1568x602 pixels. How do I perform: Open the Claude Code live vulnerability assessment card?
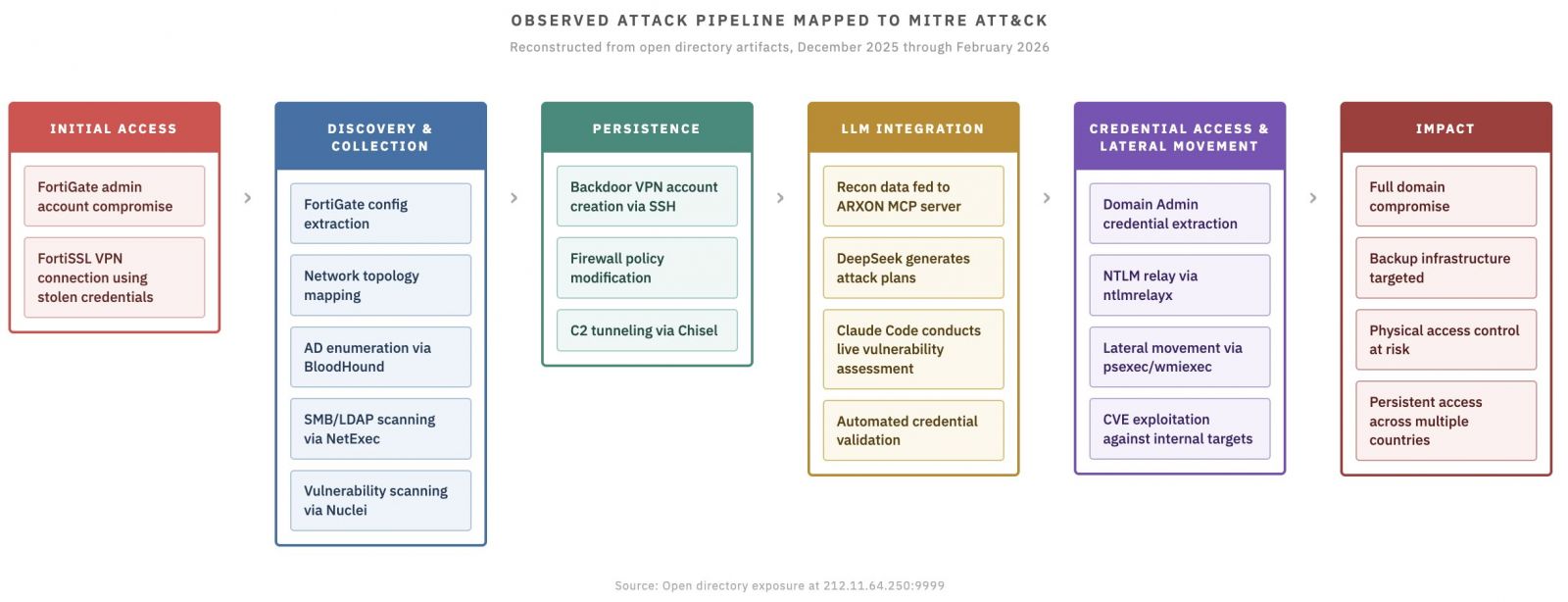[912, 349]
